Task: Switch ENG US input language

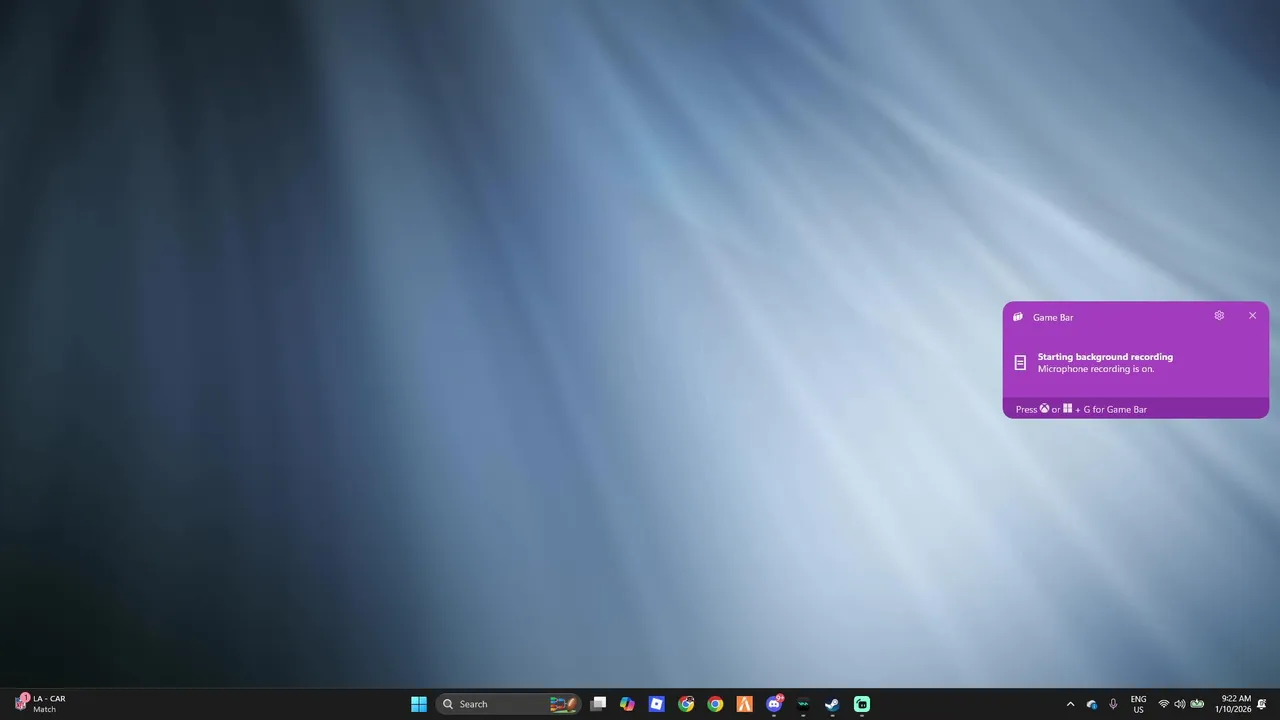Action: pos(1138,704)
